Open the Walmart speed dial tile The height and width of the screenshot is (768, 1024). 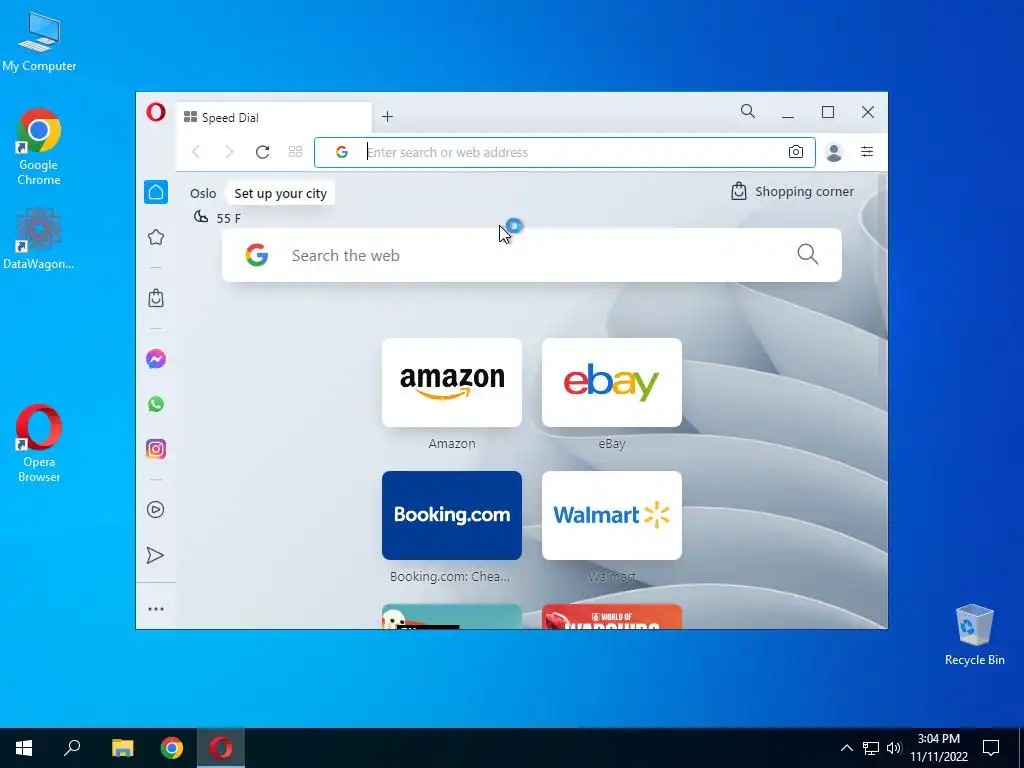(x=612, y=515)
